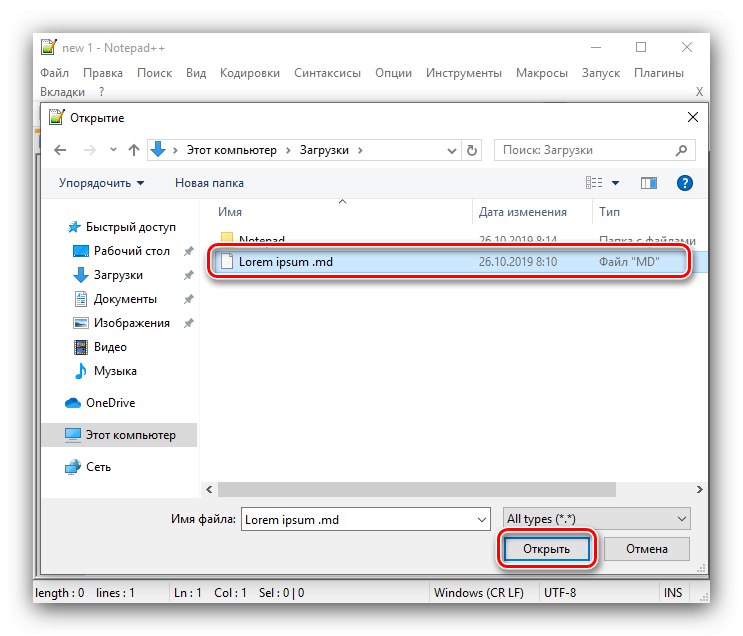Toggle INS mode in status bar

tap(673, 593)
